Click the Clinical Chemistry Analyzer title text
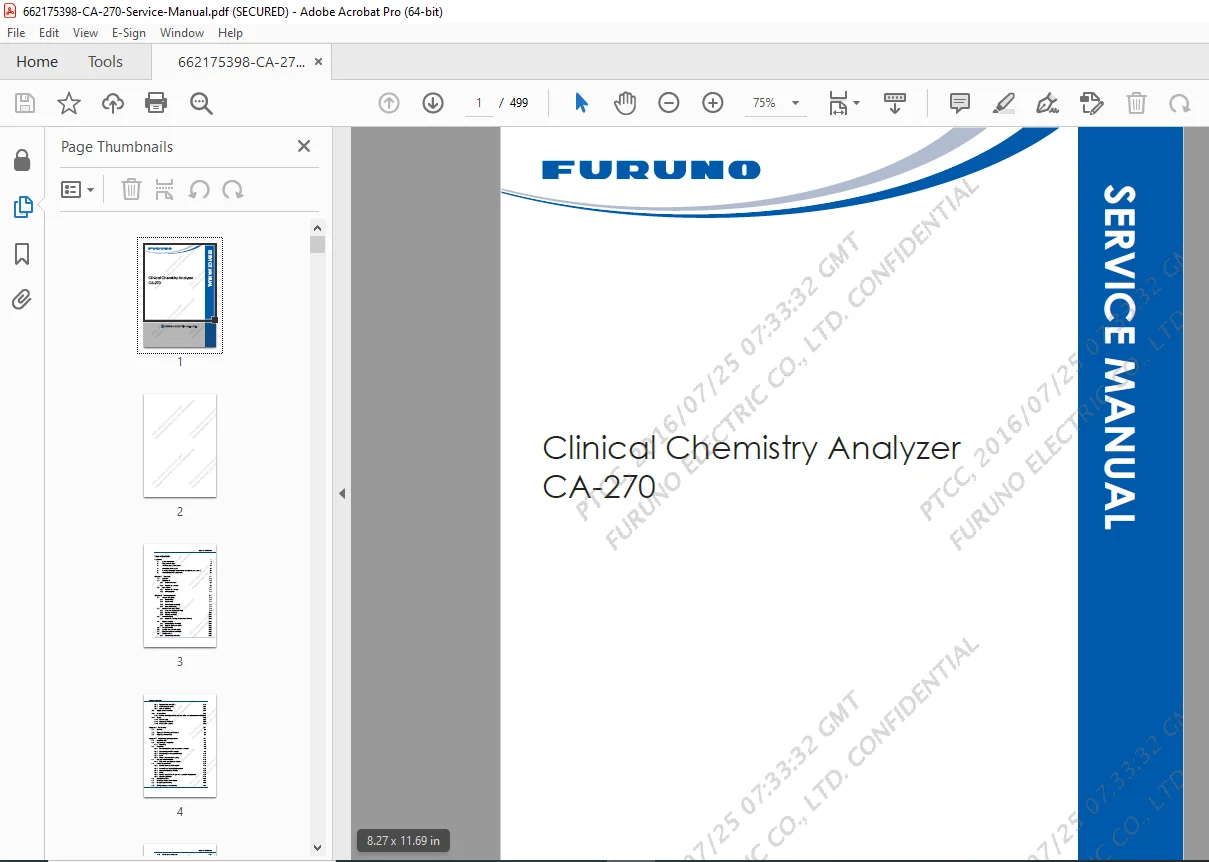The image size is (1209, 862). click(x=751, y=447)
